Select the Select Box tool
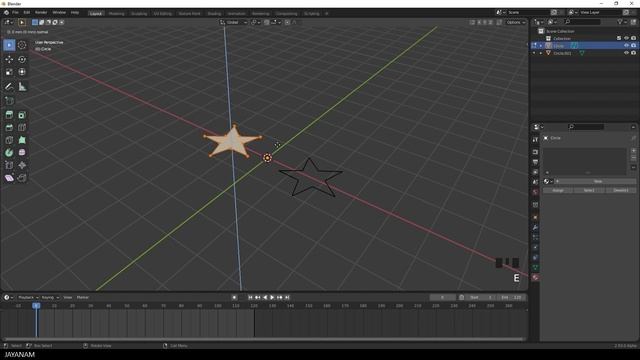 (x=9, y=45)
